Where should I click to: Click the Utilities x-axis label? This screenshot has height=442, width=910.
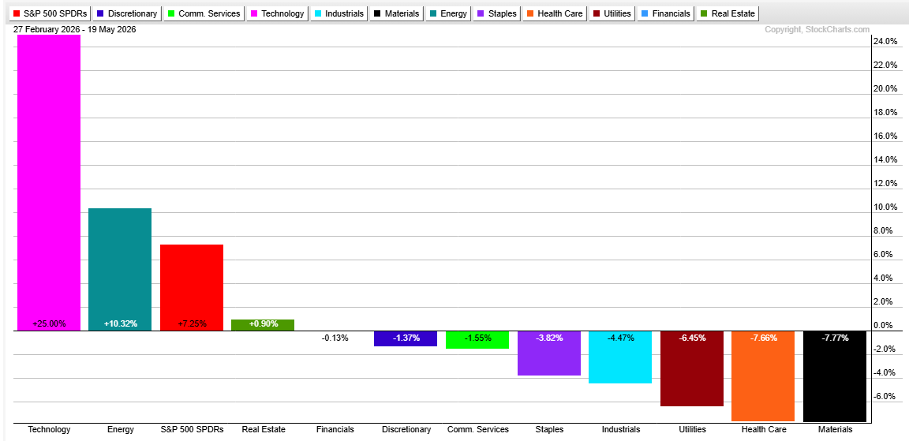pyautogui.click(x=692, y=430)
